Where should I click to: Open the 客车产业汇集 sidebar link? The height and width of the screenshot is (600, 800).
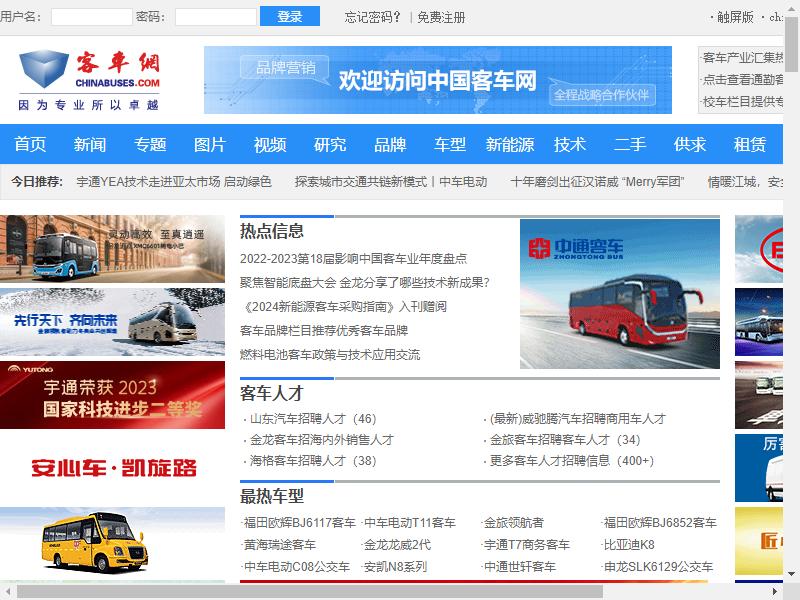click(743, 58)
